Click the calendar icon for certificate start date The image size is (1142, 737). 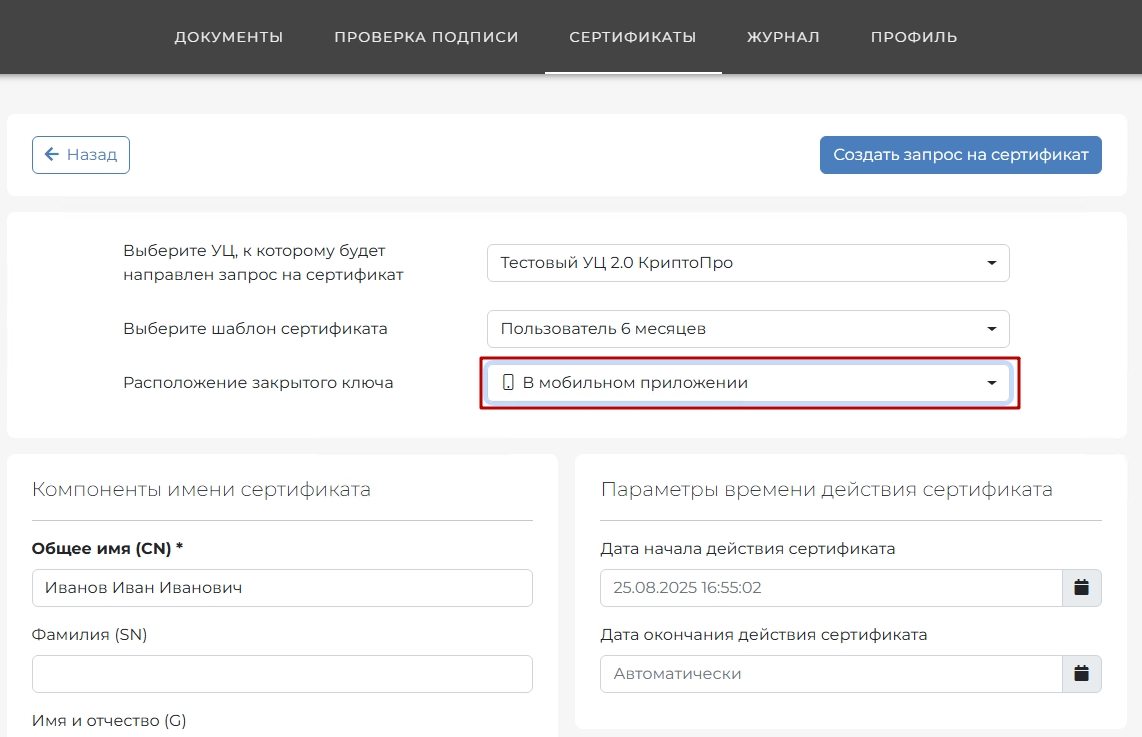(1081, 588)
